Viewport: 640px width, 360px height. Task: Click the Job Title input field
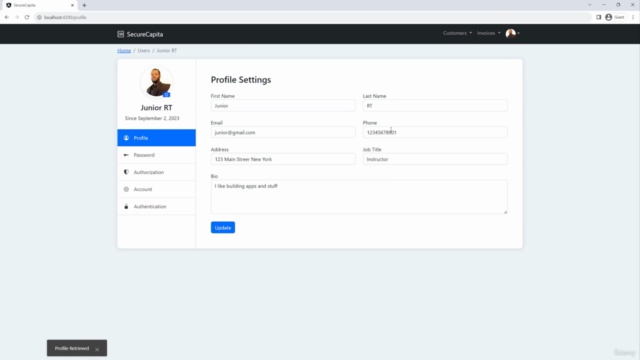click(x=435, y=159)
